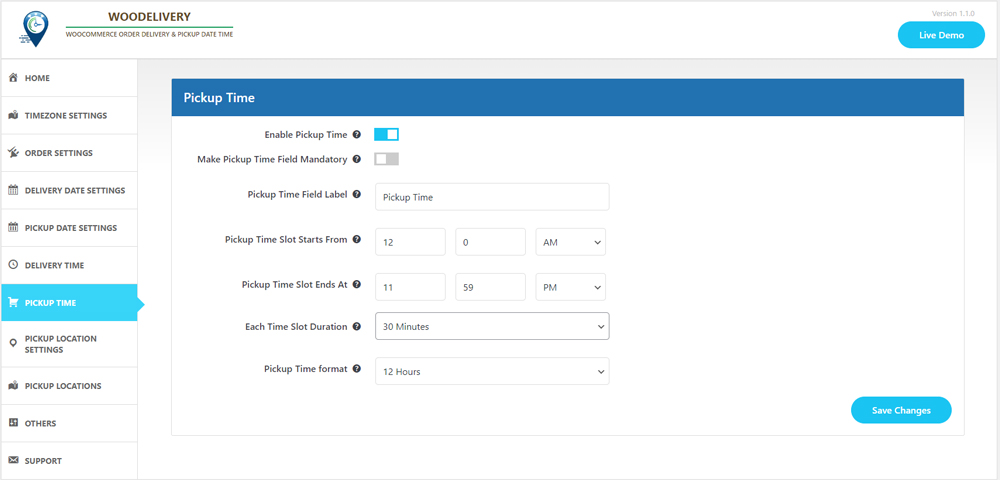Click the Pickup Time Field Label text input
Image resolution: width=1000 pixels, height=480 pixels.
point(492,197)
